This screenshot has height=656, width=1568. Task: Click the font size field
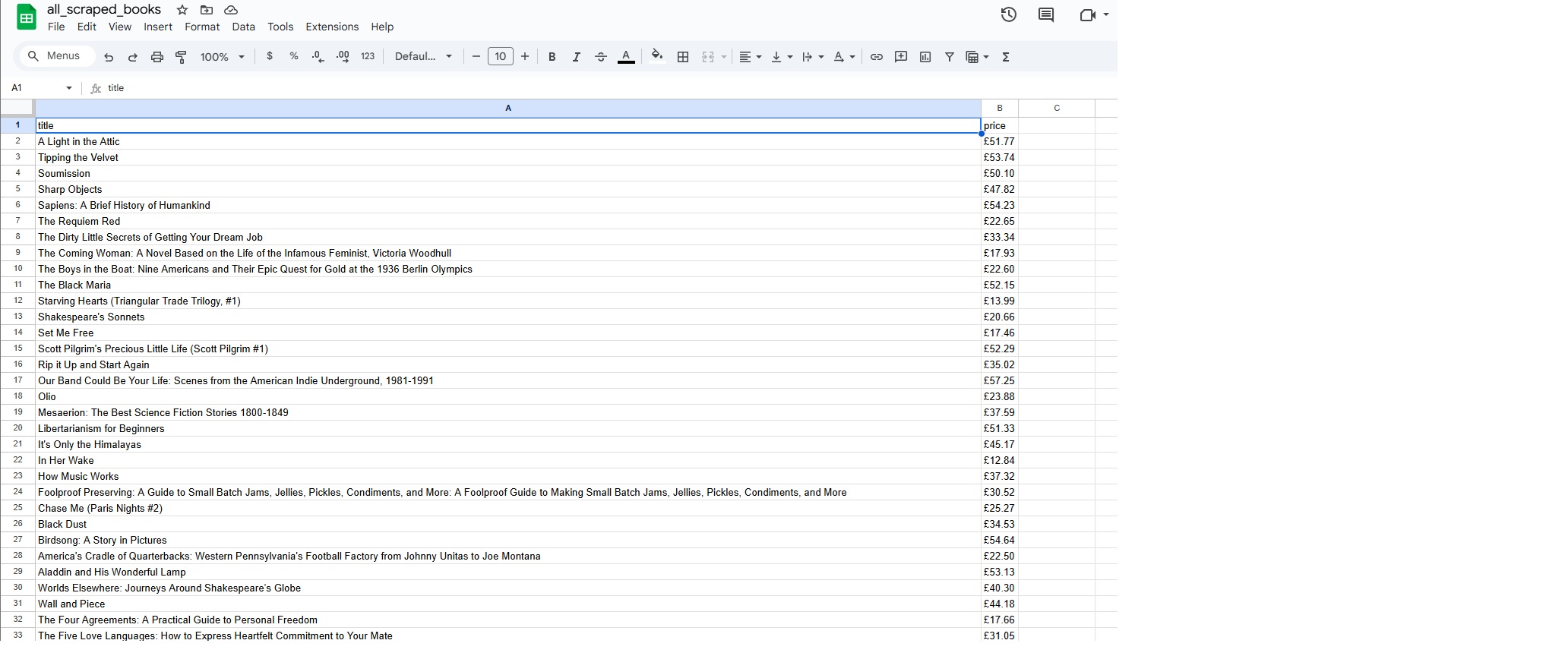tap(500, 57)
